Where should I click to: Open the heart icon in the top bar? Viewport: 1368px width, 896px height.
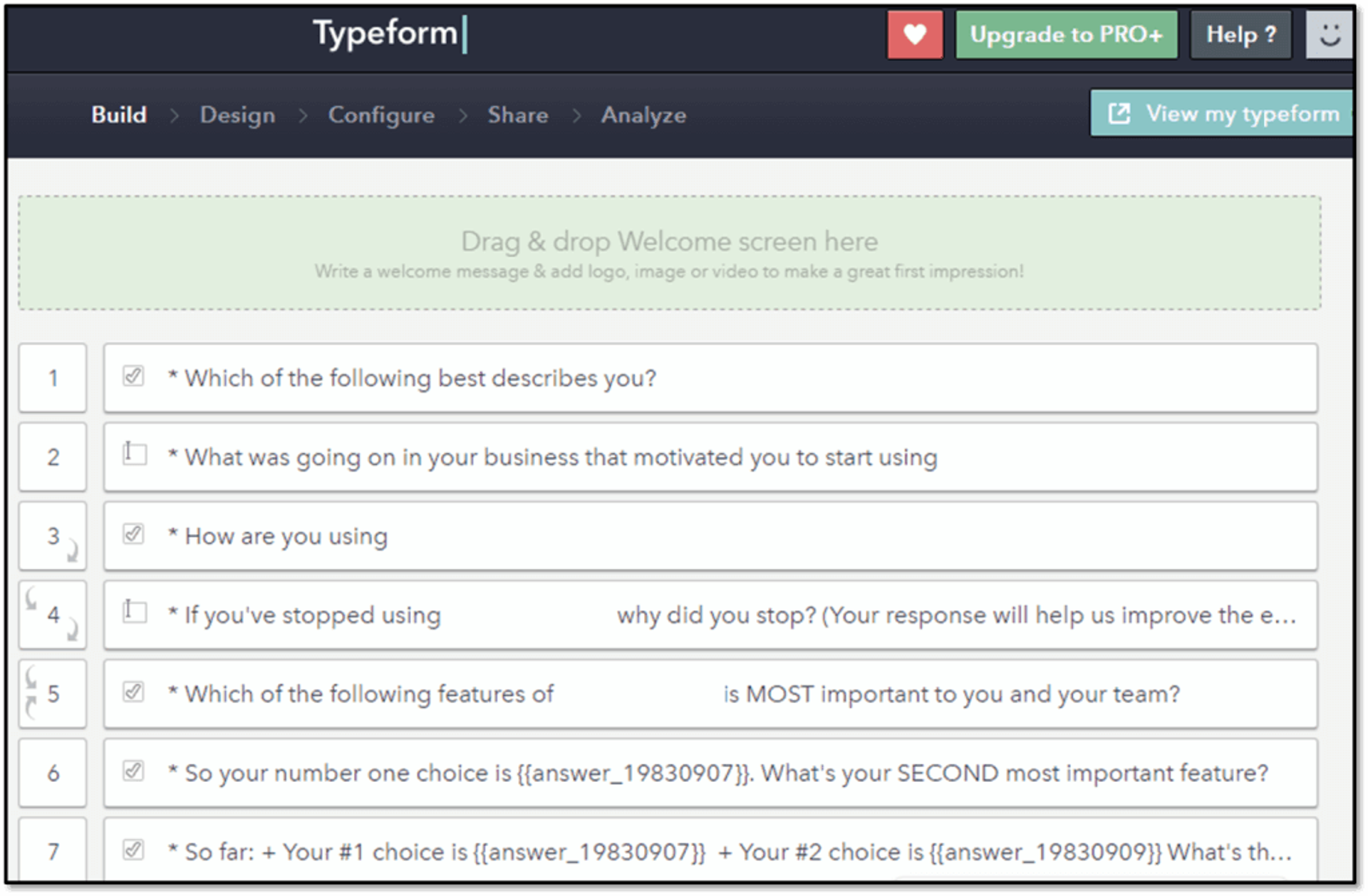pos(915,34)
